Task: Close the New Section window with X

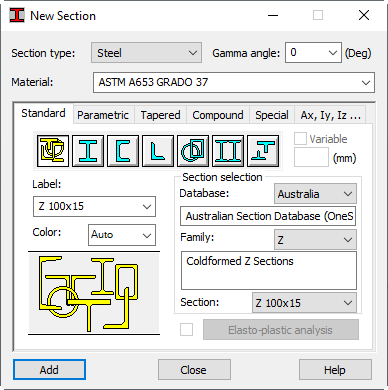Action: (364, 15)
